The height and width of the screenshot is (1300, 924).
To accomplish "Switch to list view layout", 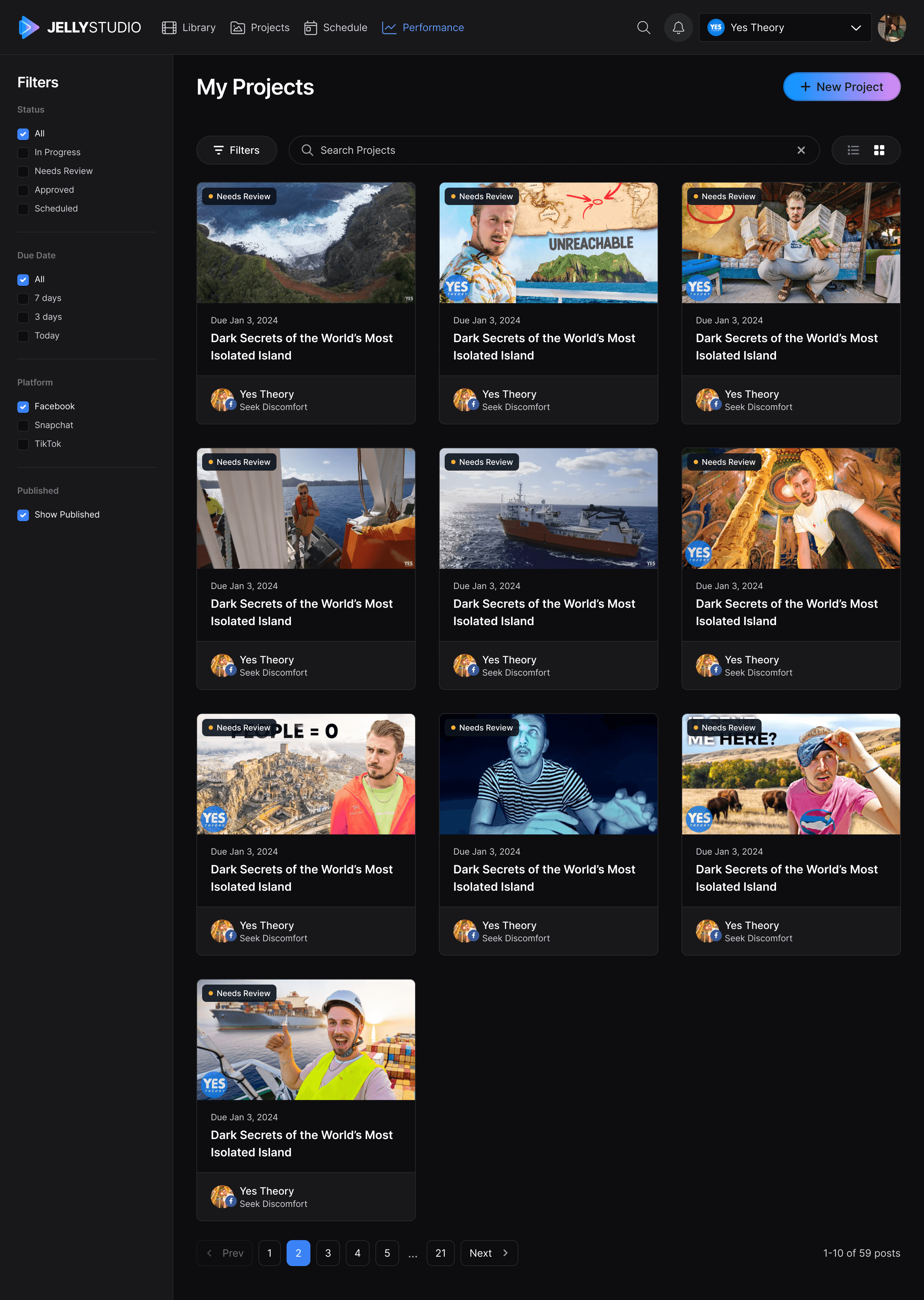I will (x=853, y=150).
